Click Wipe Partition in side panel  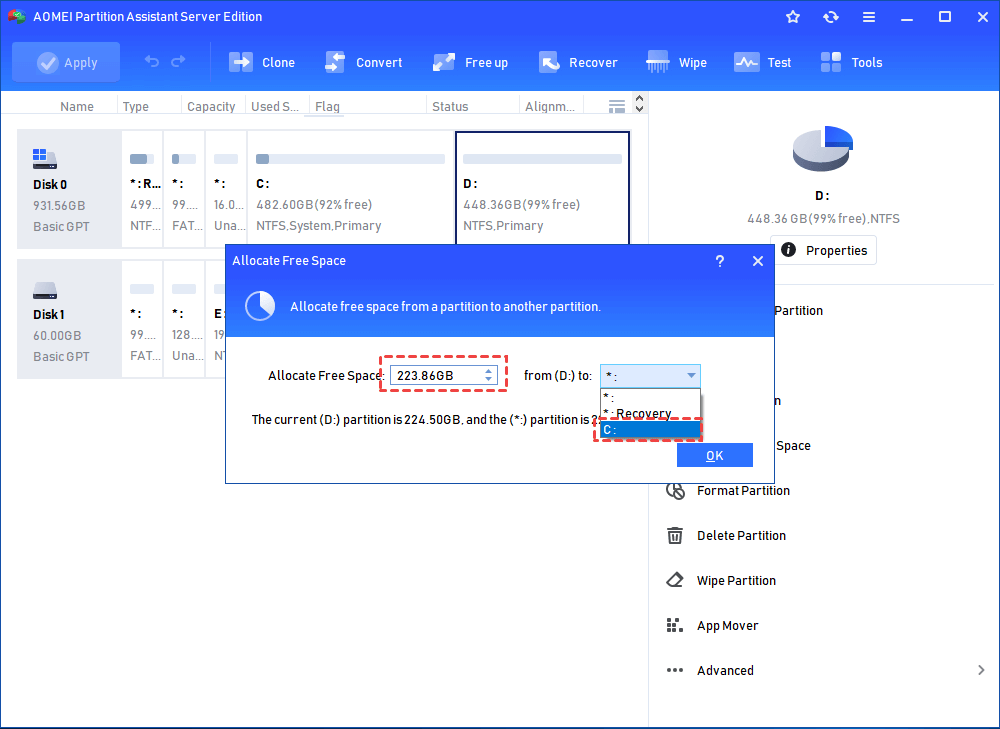[x=736, y=580]
